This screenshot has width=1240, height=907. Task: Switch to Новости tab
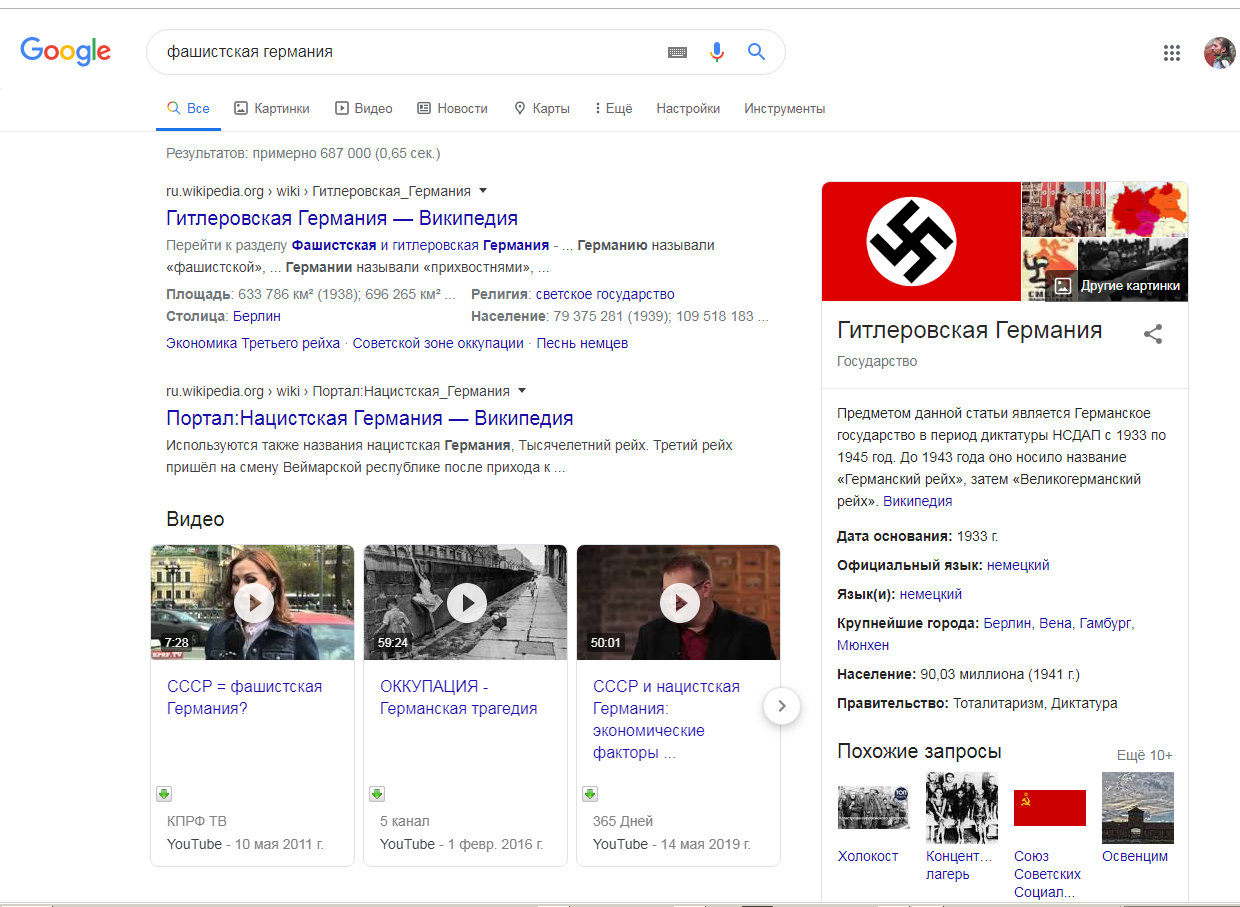click(x=452, y=108)
